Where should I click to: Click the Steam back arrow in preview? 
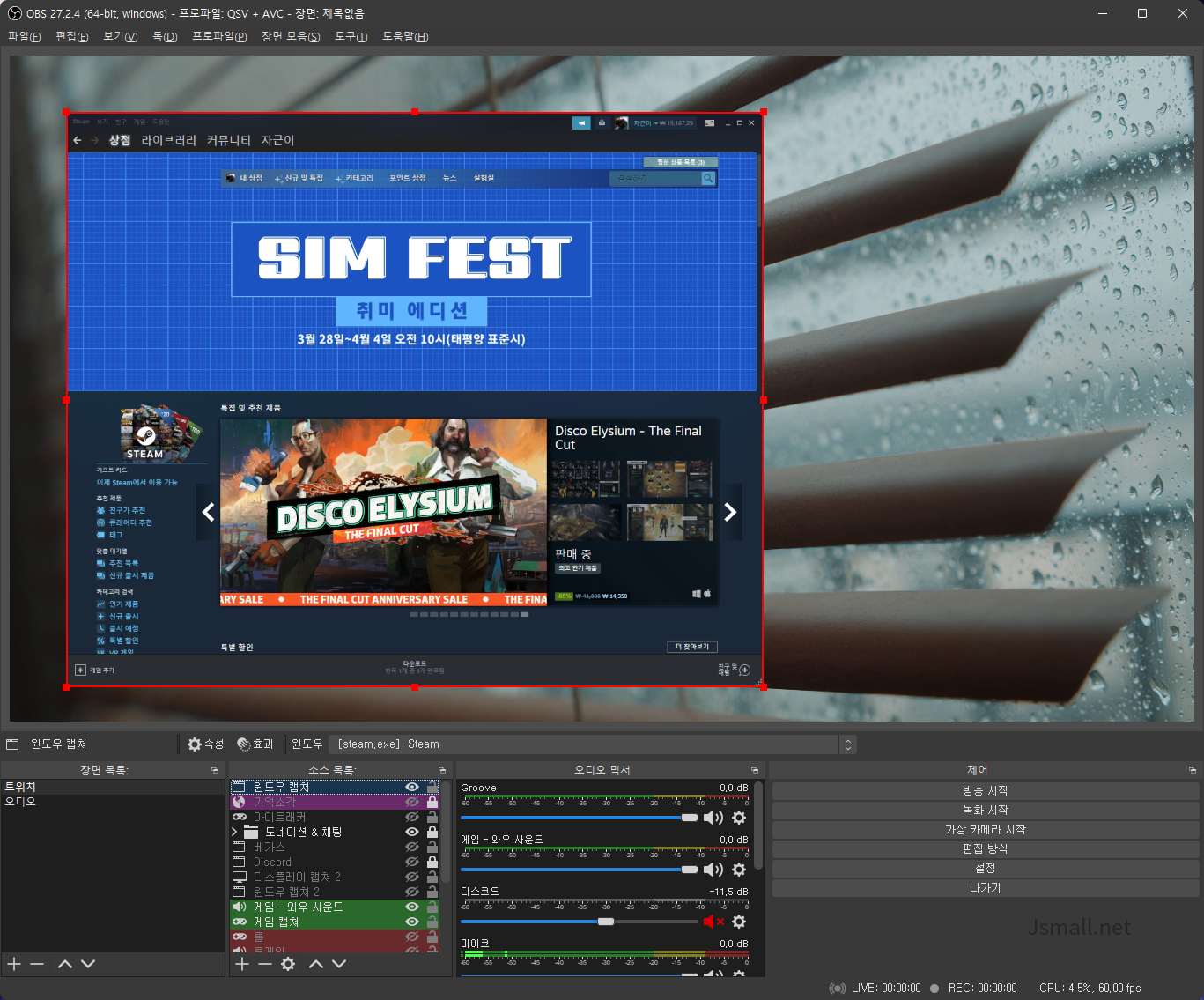point(78,140)
